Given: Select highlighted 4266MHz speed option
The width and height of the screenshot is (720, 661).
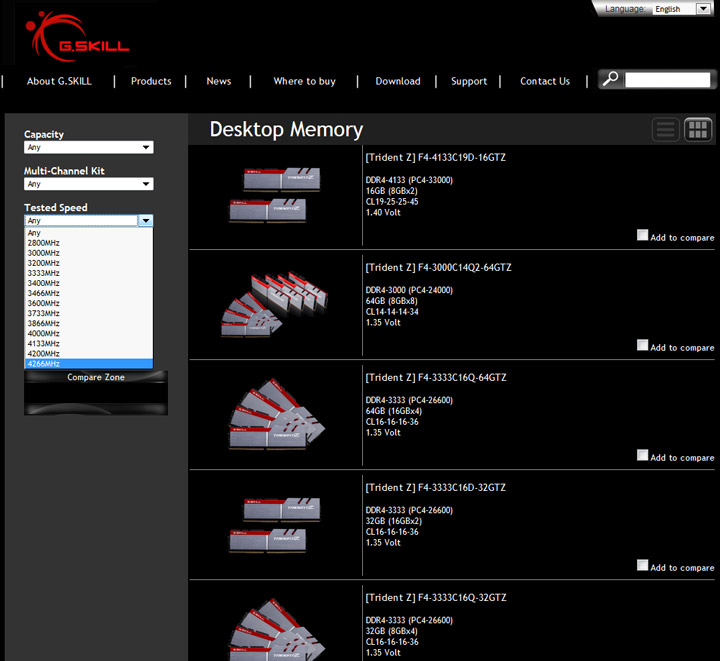Looking at the screenshot, I should click(89, 364).
